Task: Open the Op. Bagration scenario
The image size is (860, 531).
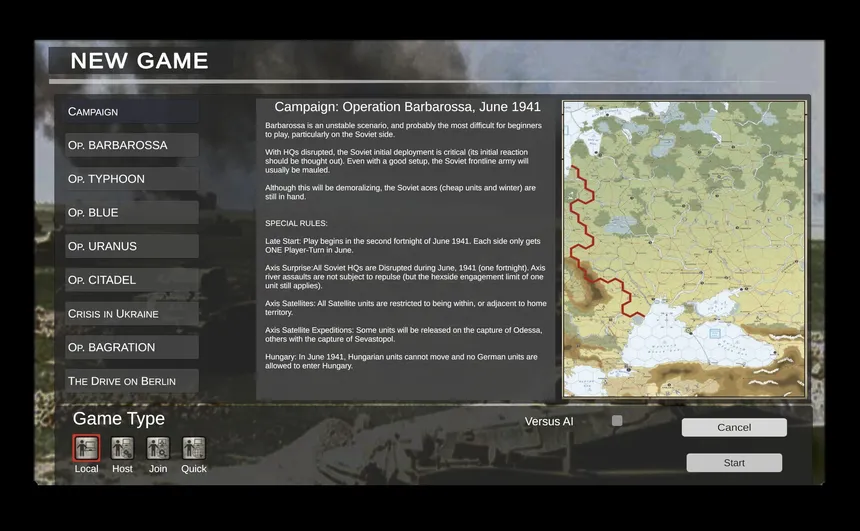Action: [132, 348]
